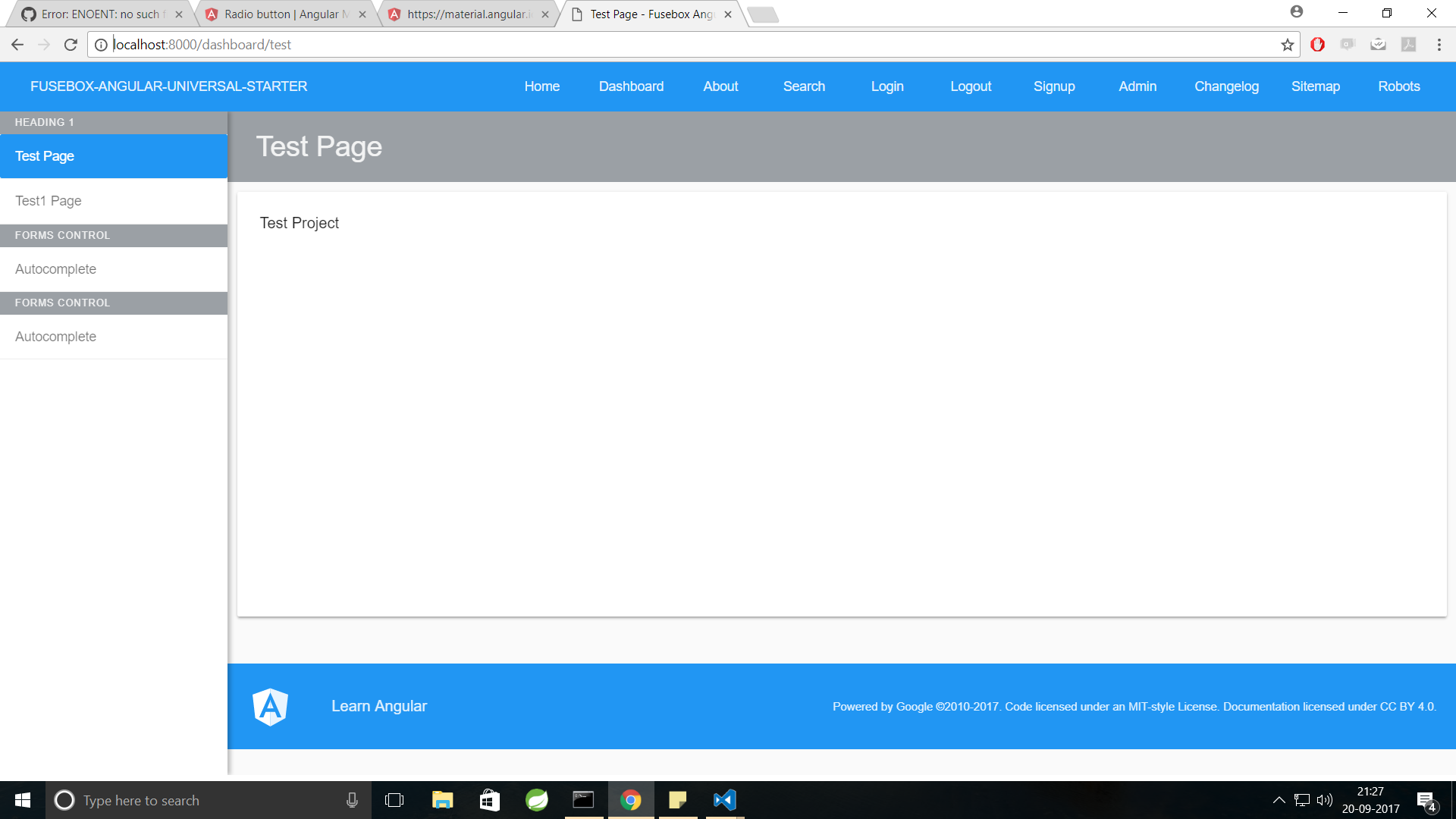This screenshot has width=1456, height=819.
Task: Open first Autocomplete sidebar item
Action: (x=56, y=269)
